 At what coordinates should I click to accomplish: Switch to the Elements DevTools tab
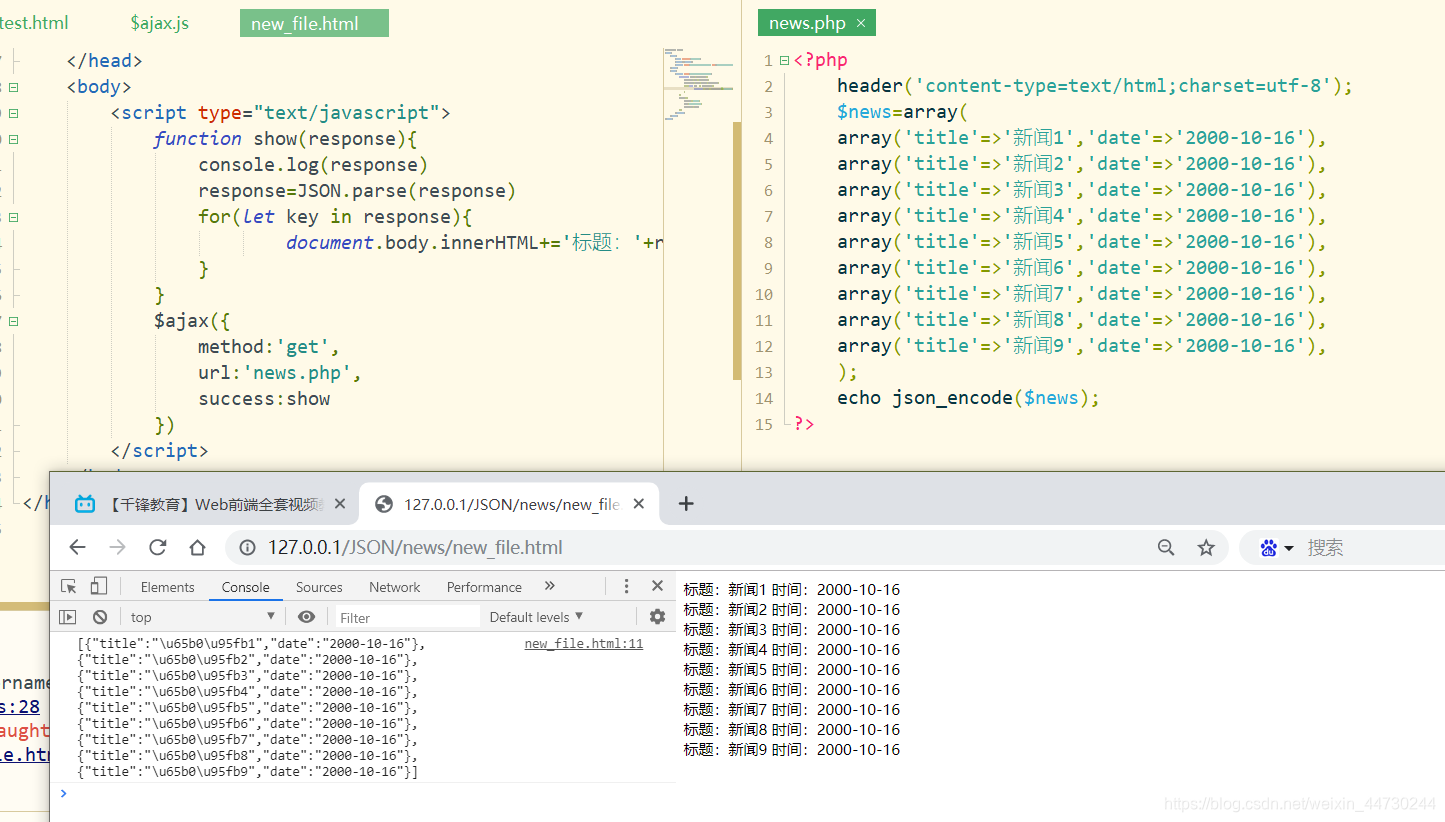pos(167,587)
